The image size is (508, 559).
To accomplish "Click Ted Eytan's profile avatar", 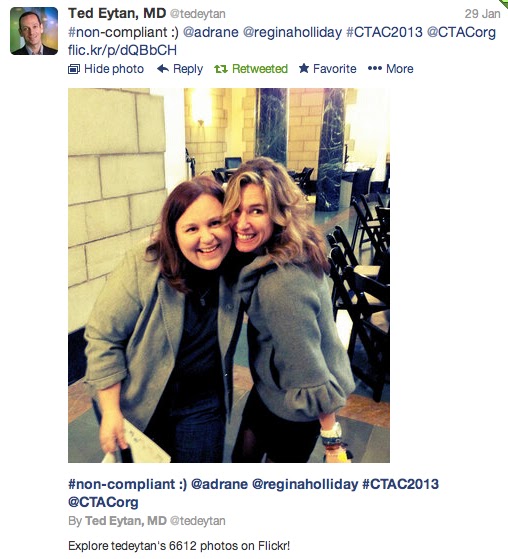I will 34,31.
